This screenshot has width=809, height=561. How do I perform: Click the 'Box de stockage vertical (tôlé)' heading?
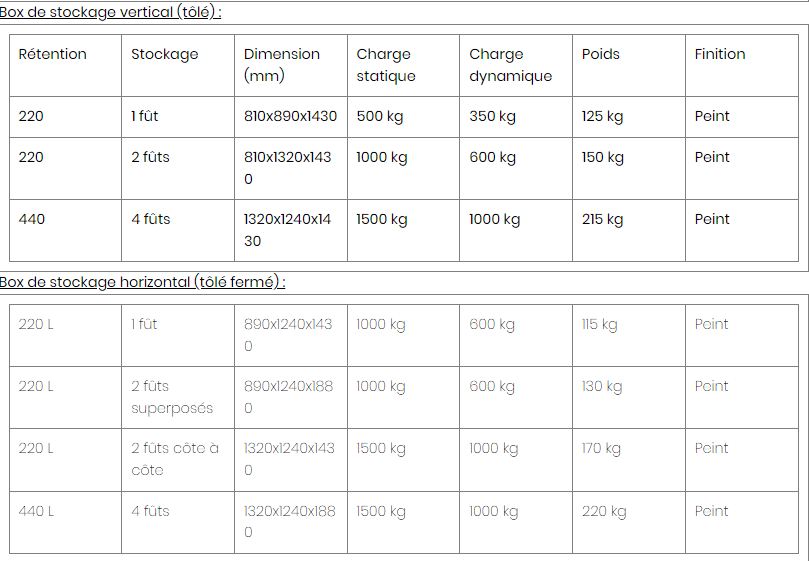[110, 12]
